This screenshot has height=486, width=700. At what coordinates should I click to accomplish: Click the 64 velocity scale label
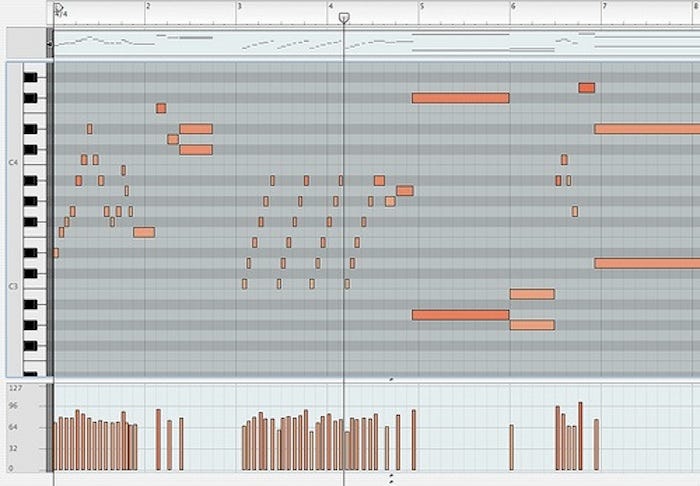click(13, 427)
